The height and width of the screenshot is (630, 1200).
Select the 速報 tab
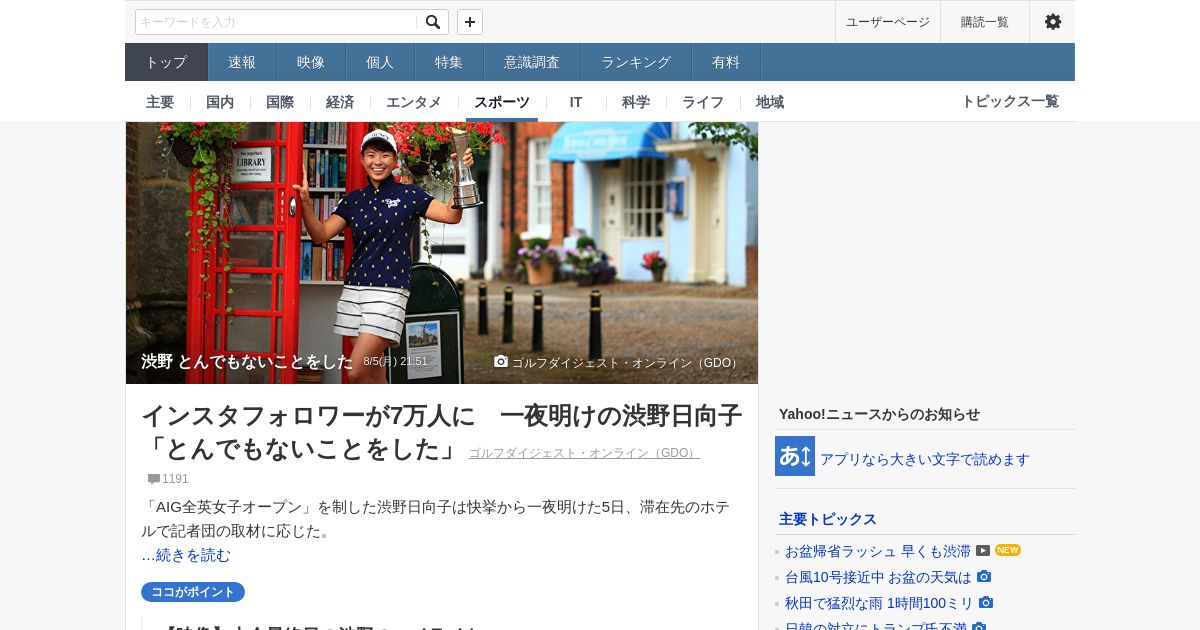tap(242, 62)
